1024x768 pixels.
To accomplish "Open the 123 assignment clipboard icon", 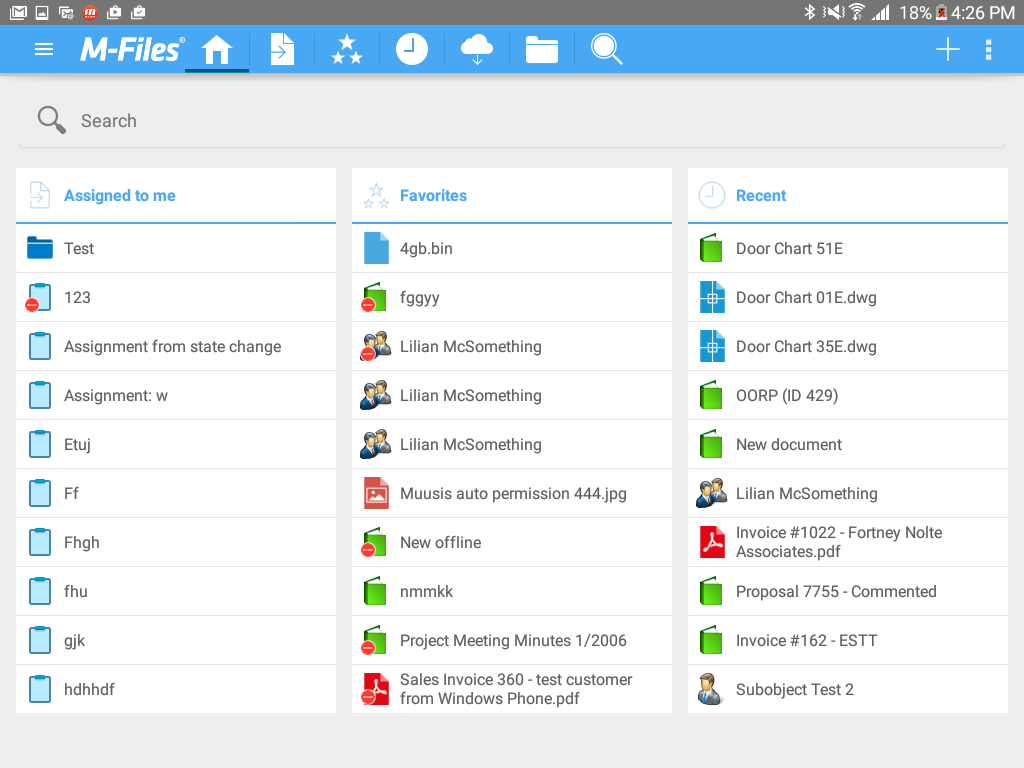I will [x=39, y=297].
